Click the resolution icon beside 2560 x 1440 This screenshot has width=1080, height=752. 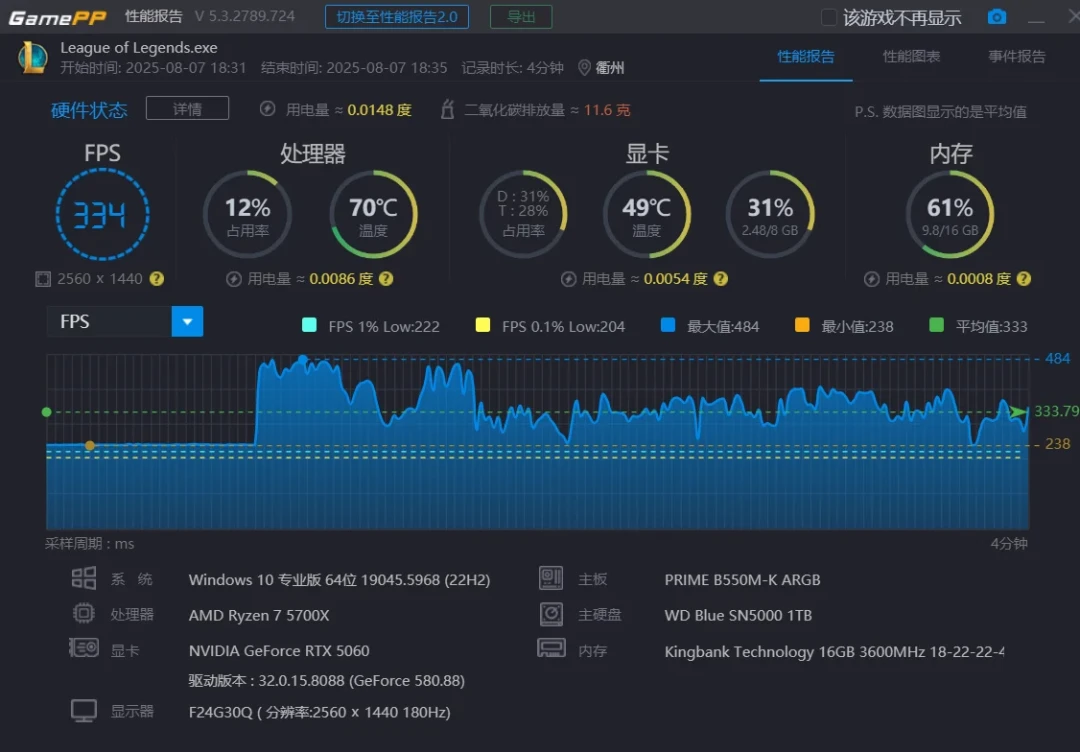[x=43, y=279]
